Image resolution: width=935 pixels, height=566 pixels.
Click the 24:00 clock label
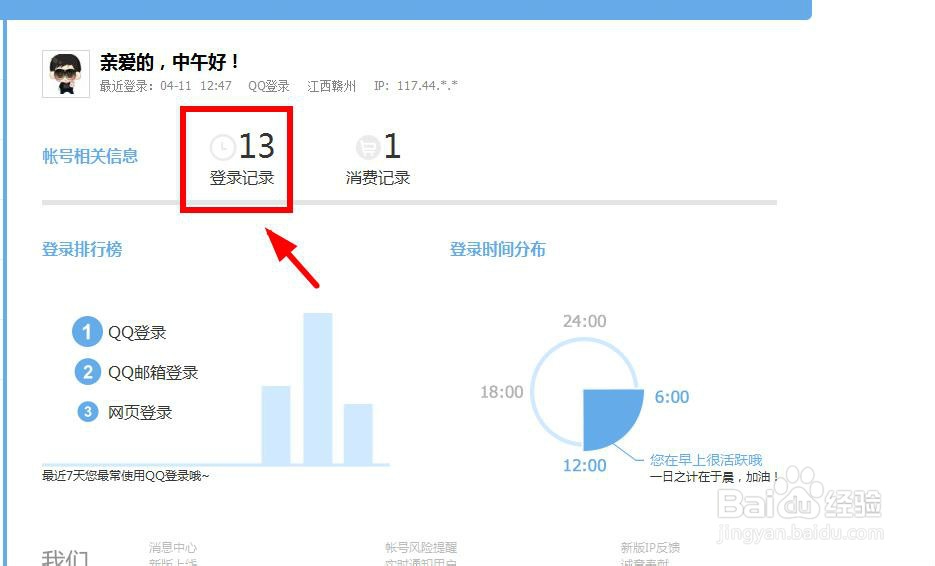coord(584,321)
